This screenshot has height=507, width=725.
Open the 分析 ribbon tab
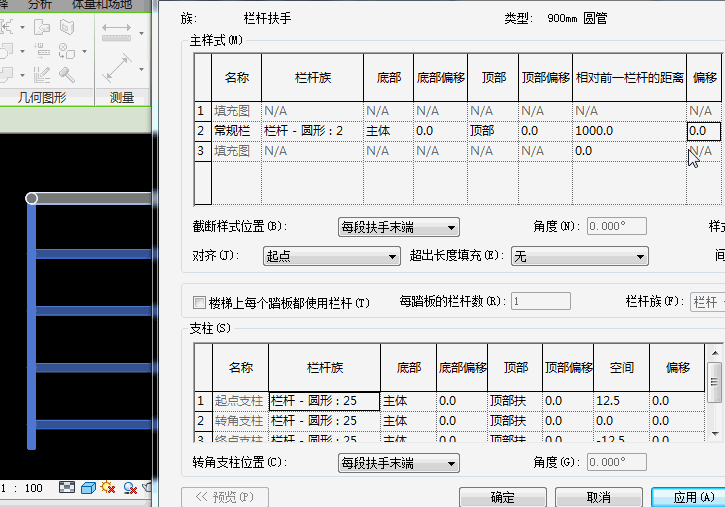[x=40, y=5]
